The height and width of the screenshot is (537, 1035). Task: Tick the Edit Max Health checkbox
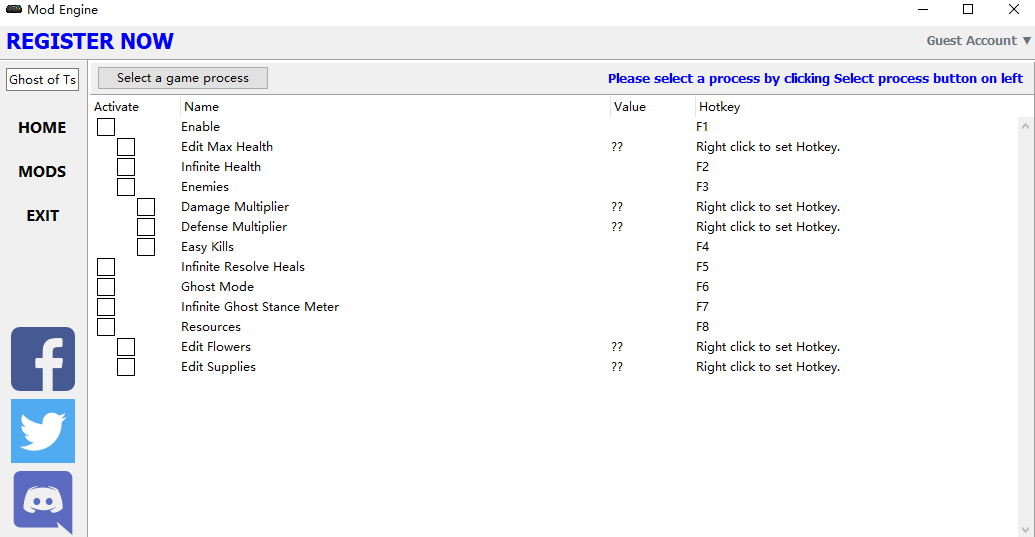click(126, 147)
